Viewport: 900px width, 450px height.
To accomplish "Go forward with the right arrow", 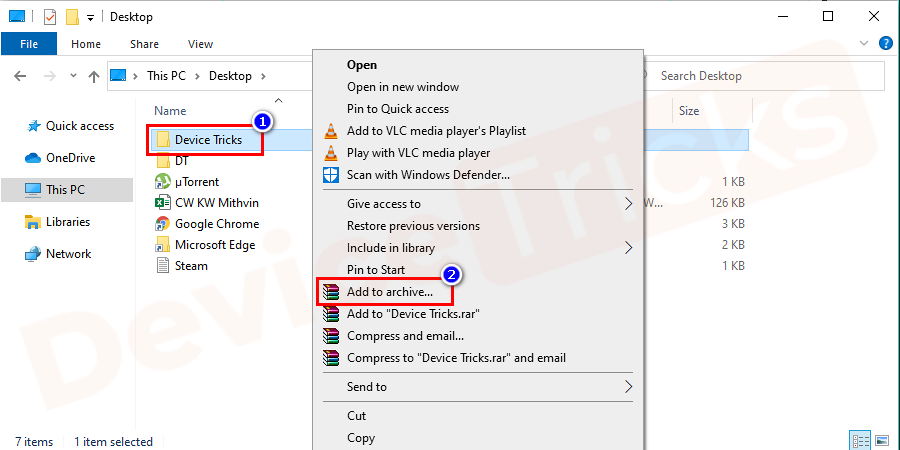I will point(50,76).
